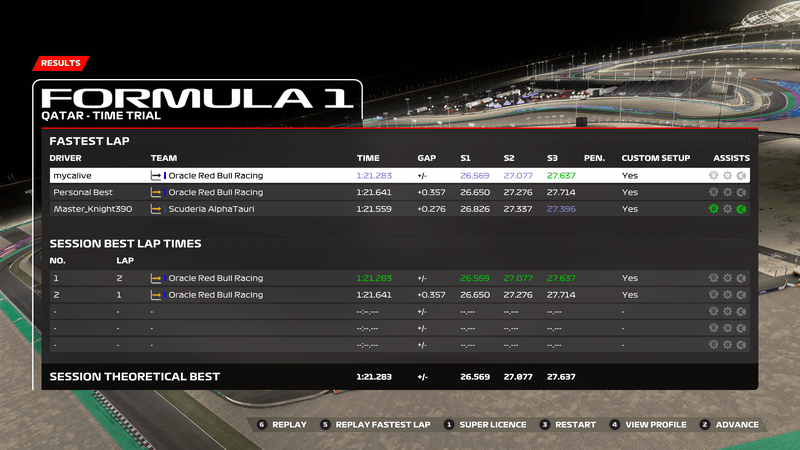Viewport: 800px width, 450px height.
Task: Click the QATAR - TIME TRIAL subtitle
Action: 101,116
